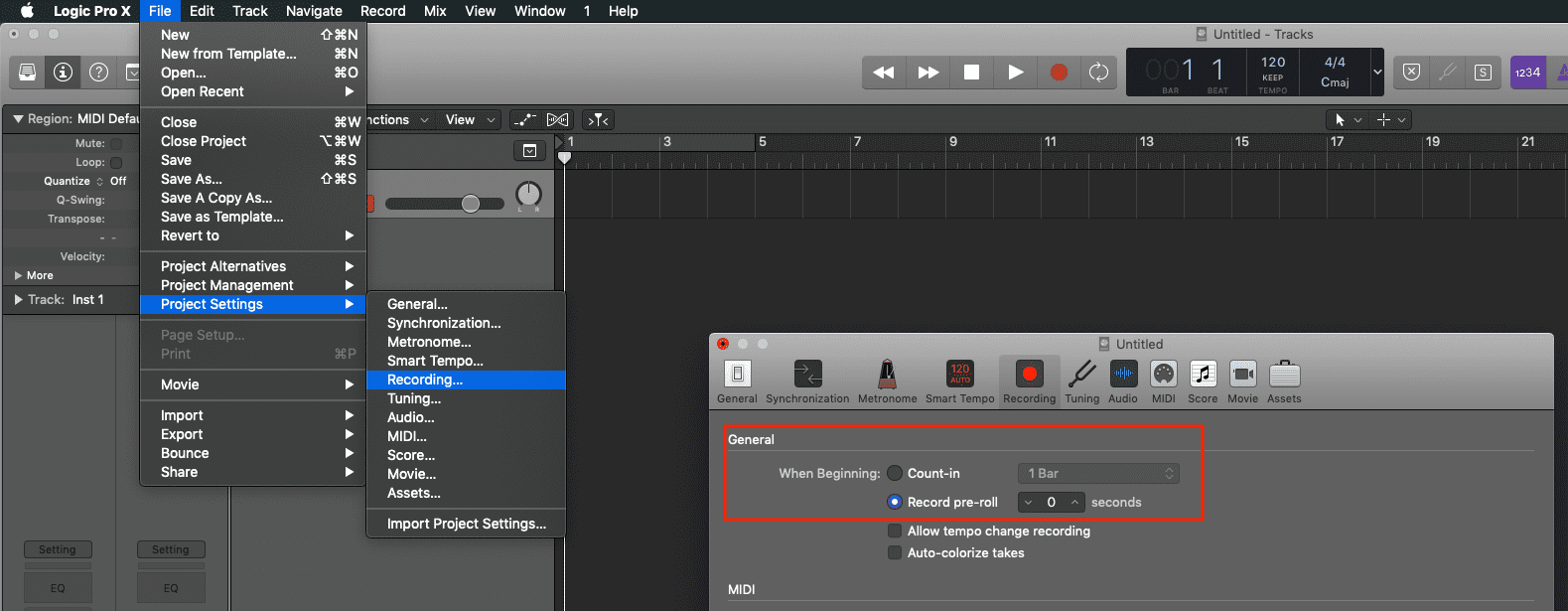Screen dimensions: 1568x611
Task: Toggle the purple 1234 Count-in button
Action: pyautogui.click(x=1527, y=73)
